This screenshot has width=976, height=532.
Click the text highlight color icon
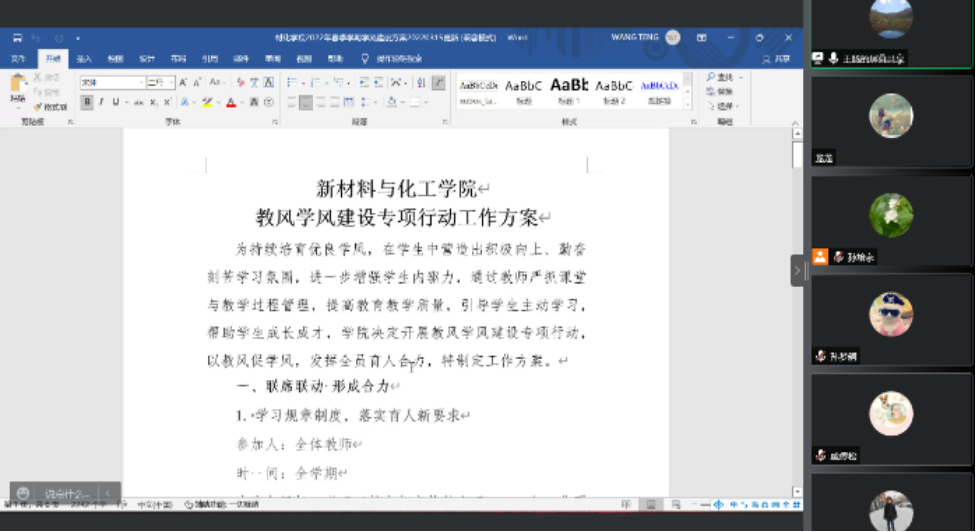click(x=207, y=102)
